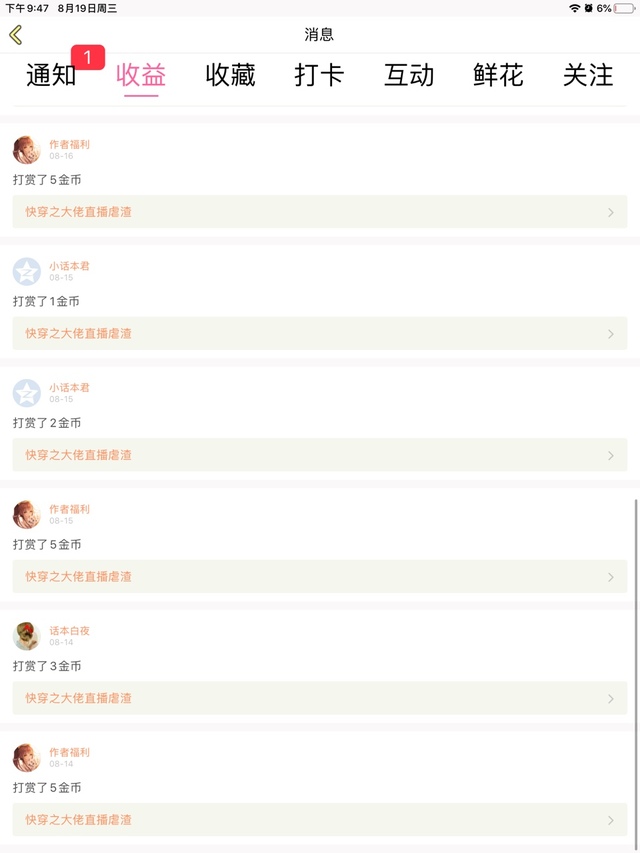The width and height of the screenshot is (640, 853).
Task: Tap the red notification badge showing 1
Action: point(87,58)
